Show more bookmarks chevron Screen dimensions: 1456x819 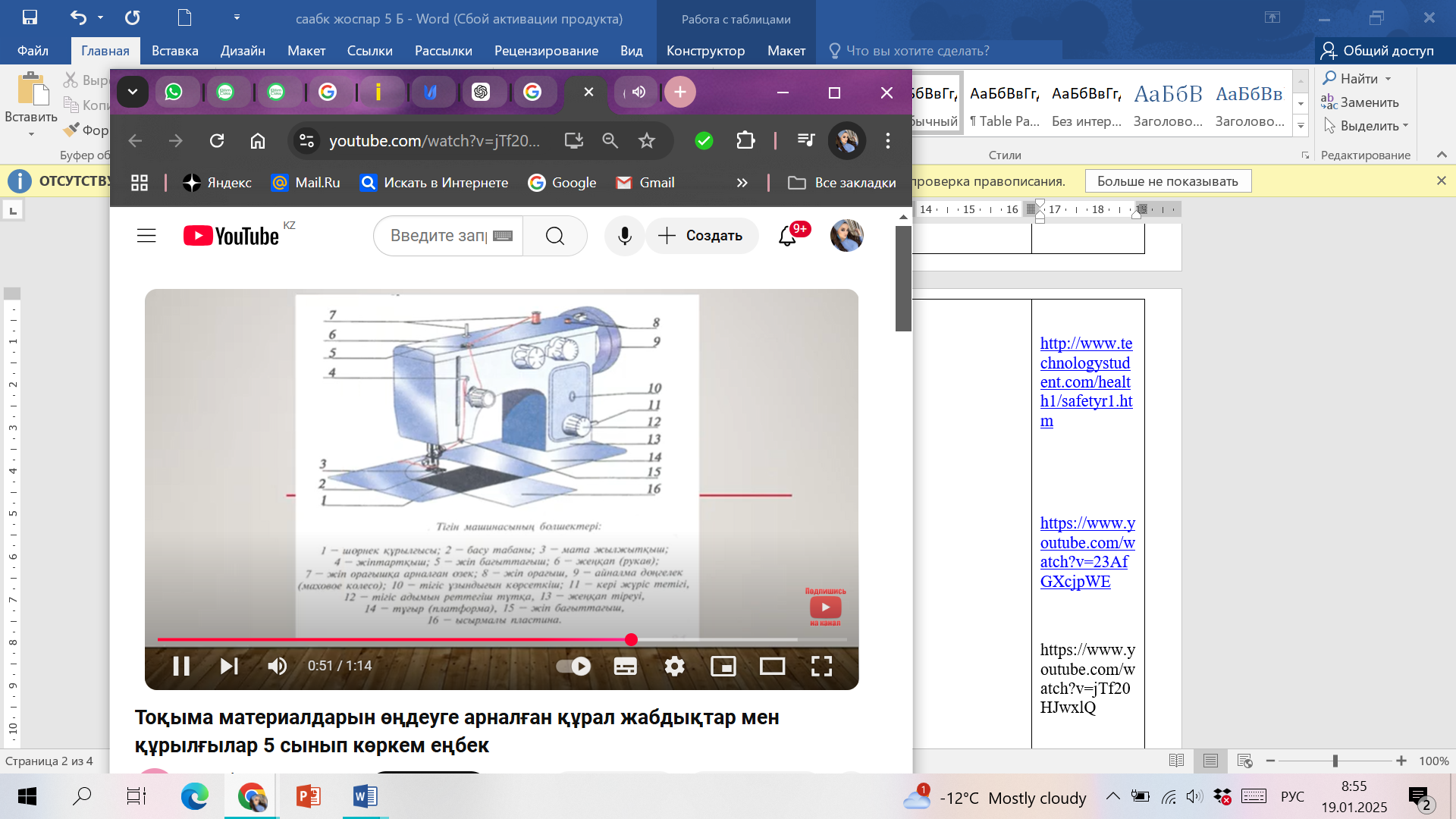742,183
